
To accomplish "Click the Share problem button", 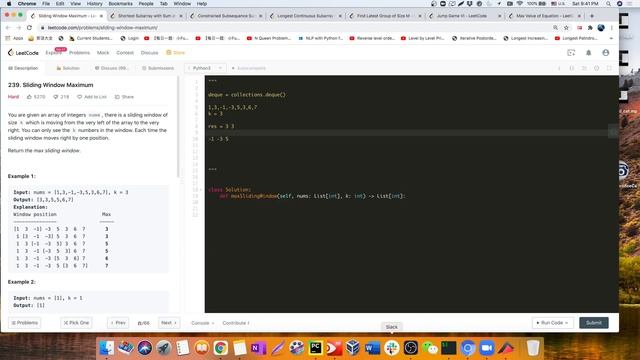I will pos(124,97).
